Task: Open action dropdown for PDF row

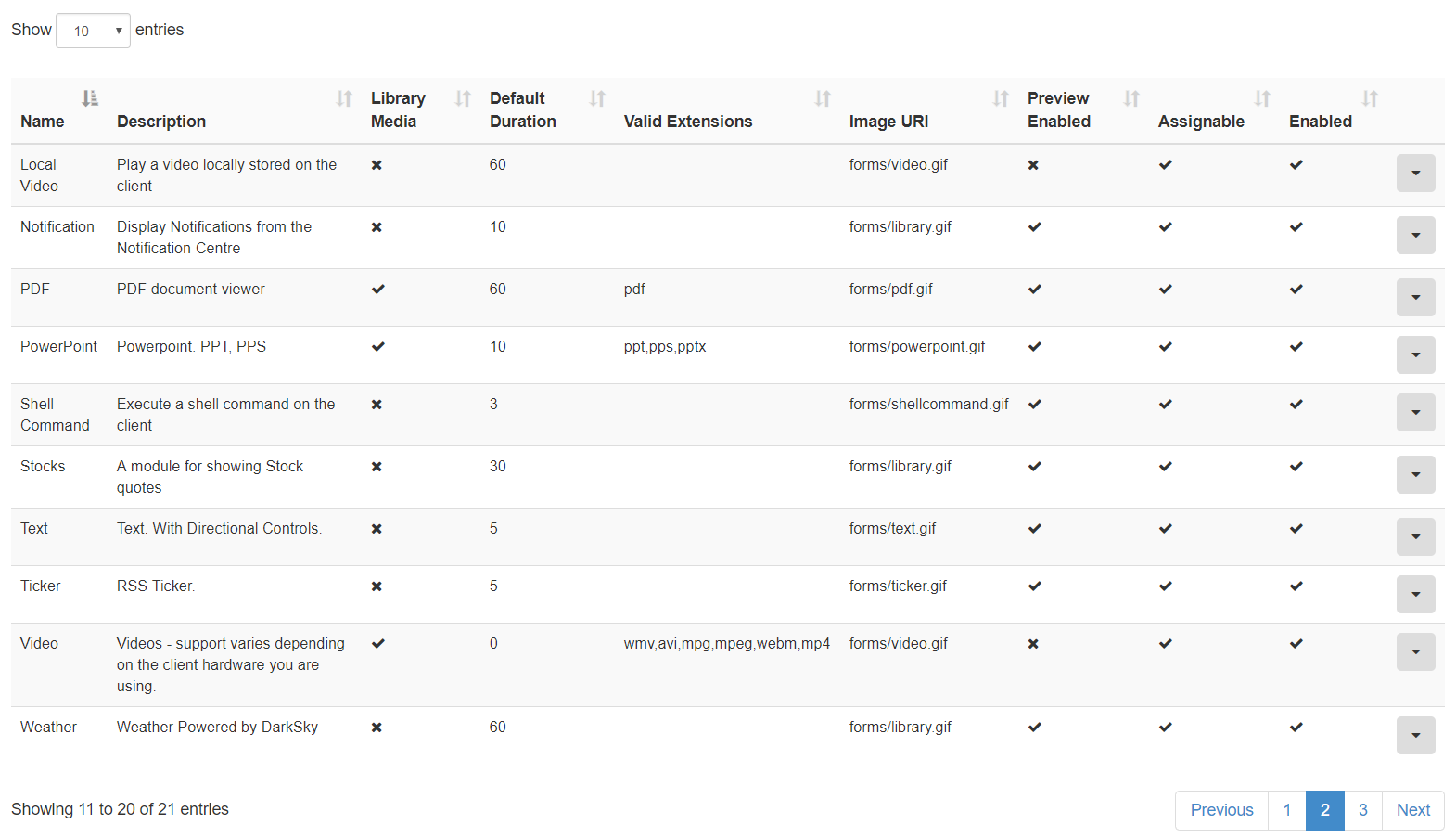Action: 1415,297
